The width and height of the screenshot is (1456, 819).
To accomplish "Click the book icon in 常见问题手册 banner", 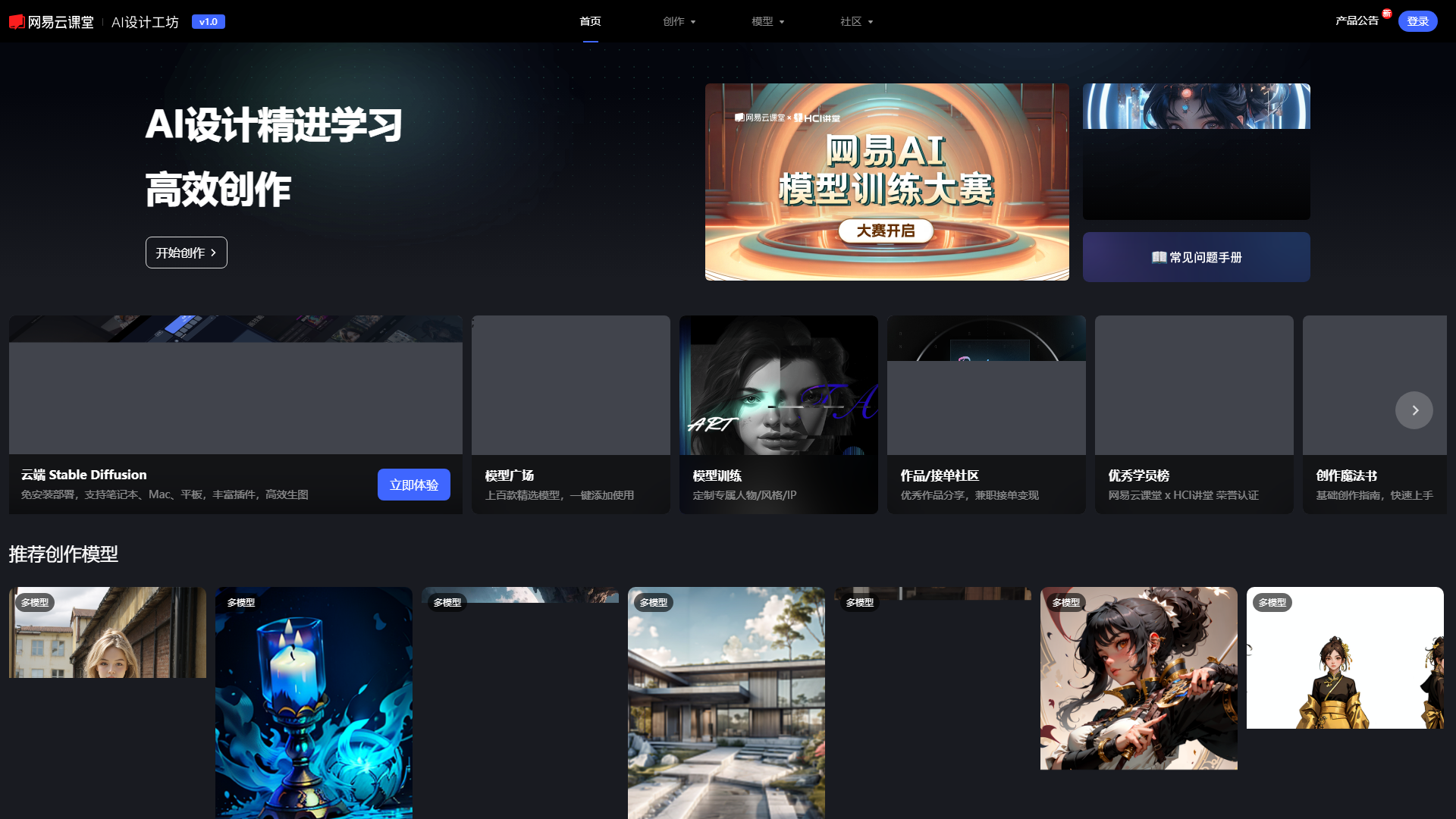I will pos(1157,257).
